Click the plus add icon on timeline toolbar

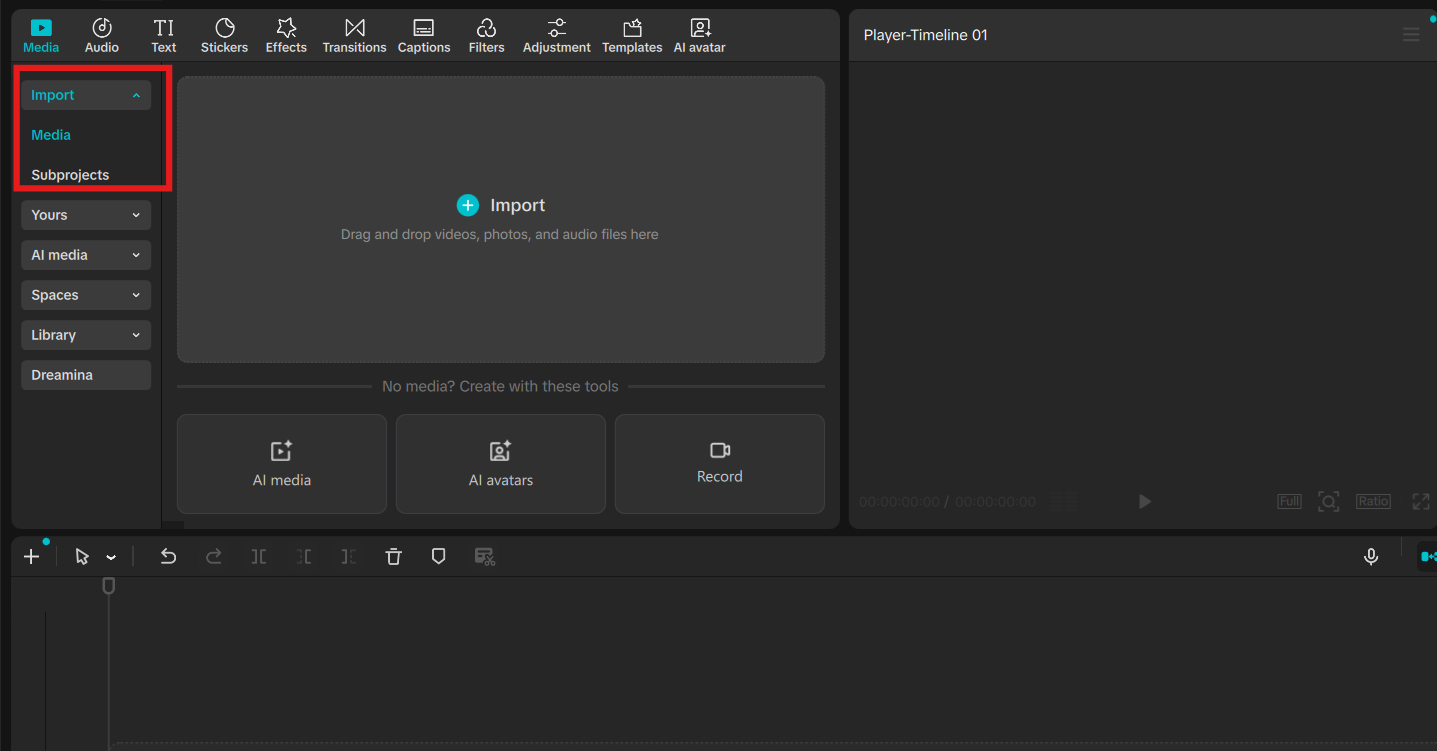(32, 557)
